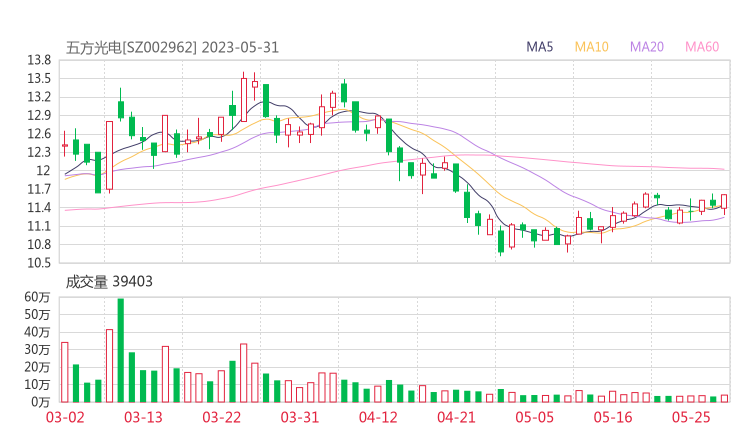
Task: Click the tallest green volume bar near 60万
Action: click(x=121, y=350)
